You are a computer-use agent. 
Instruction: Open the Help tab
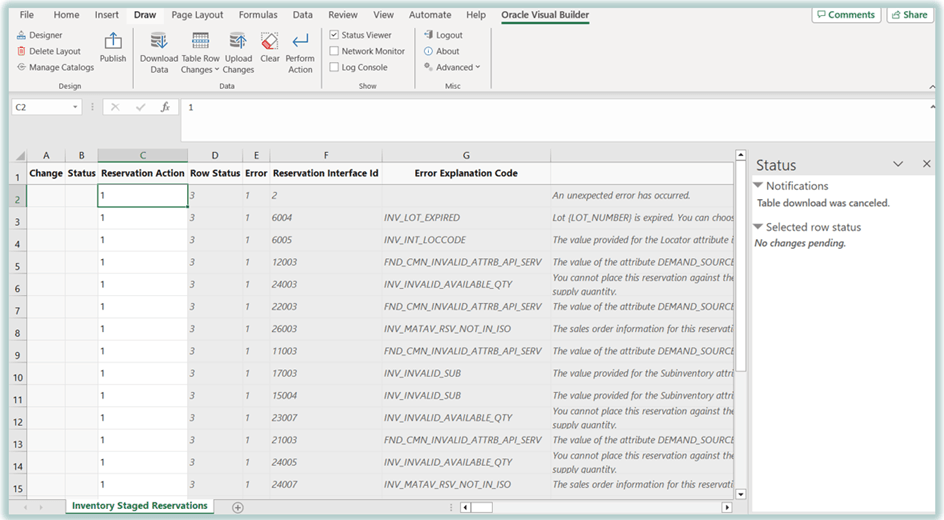click(476, 14)
